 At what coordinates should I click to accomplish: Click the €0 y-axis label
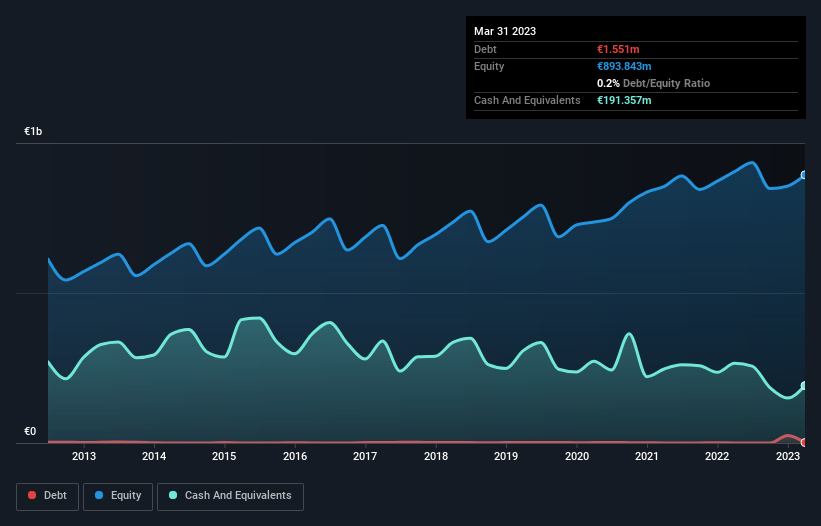point(30,431)
